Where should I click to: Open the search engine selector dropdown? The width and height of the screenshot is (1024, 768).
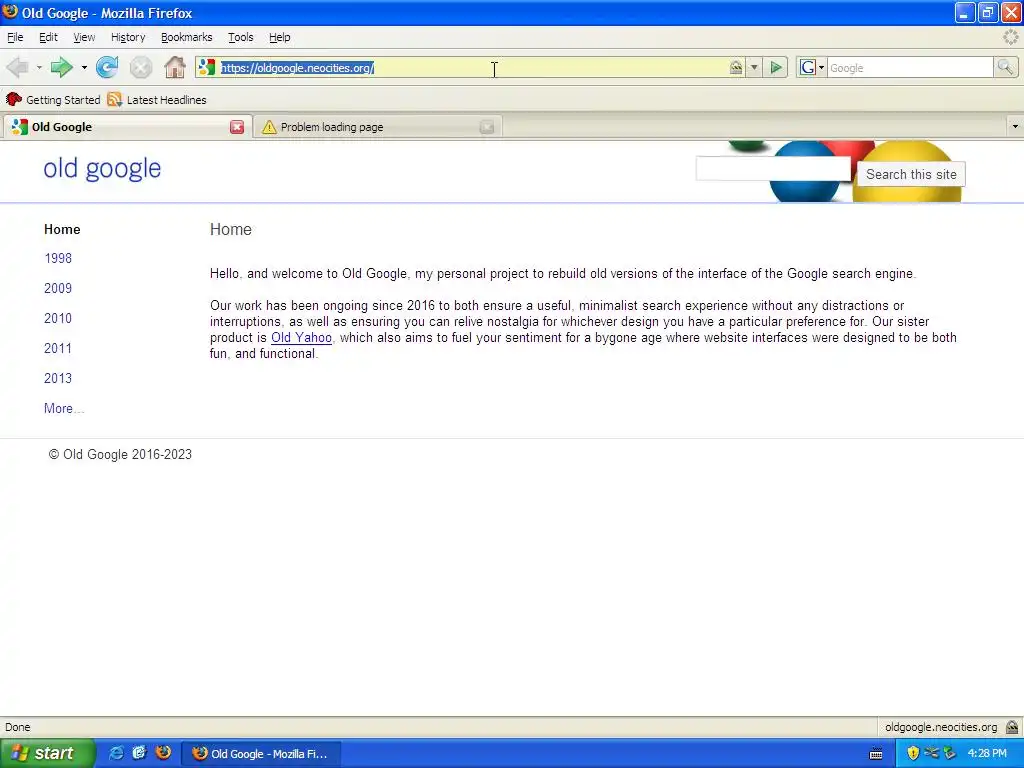click(822, 67)
